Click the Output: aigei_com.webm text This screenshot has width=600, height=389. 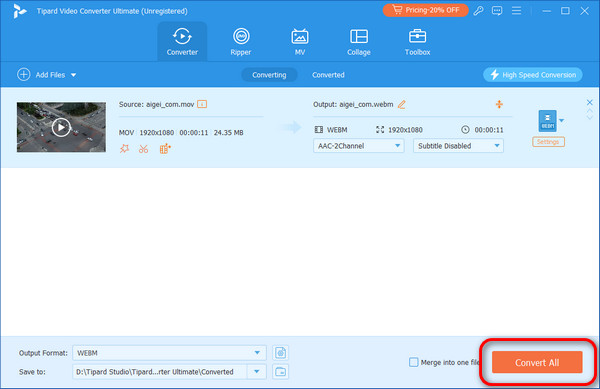[353, 104]
